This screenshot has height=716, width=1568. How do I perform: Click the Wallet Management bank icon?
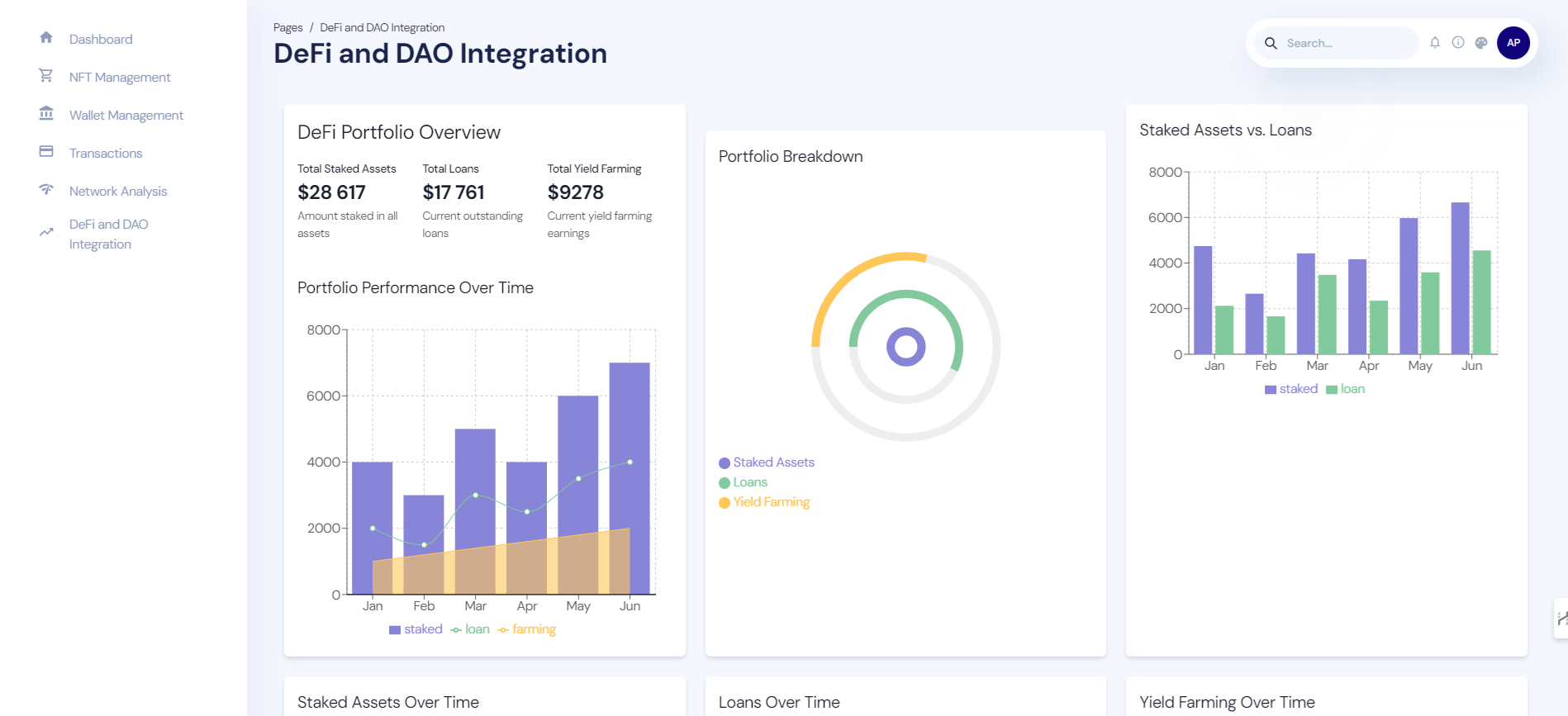pos(46,114)
